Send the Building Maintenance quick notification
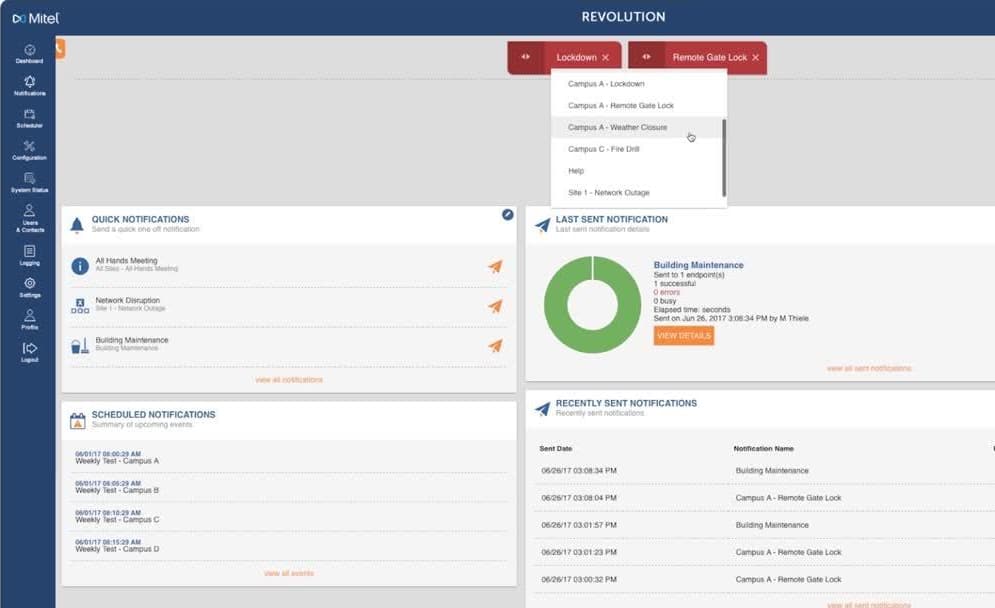 495,345
